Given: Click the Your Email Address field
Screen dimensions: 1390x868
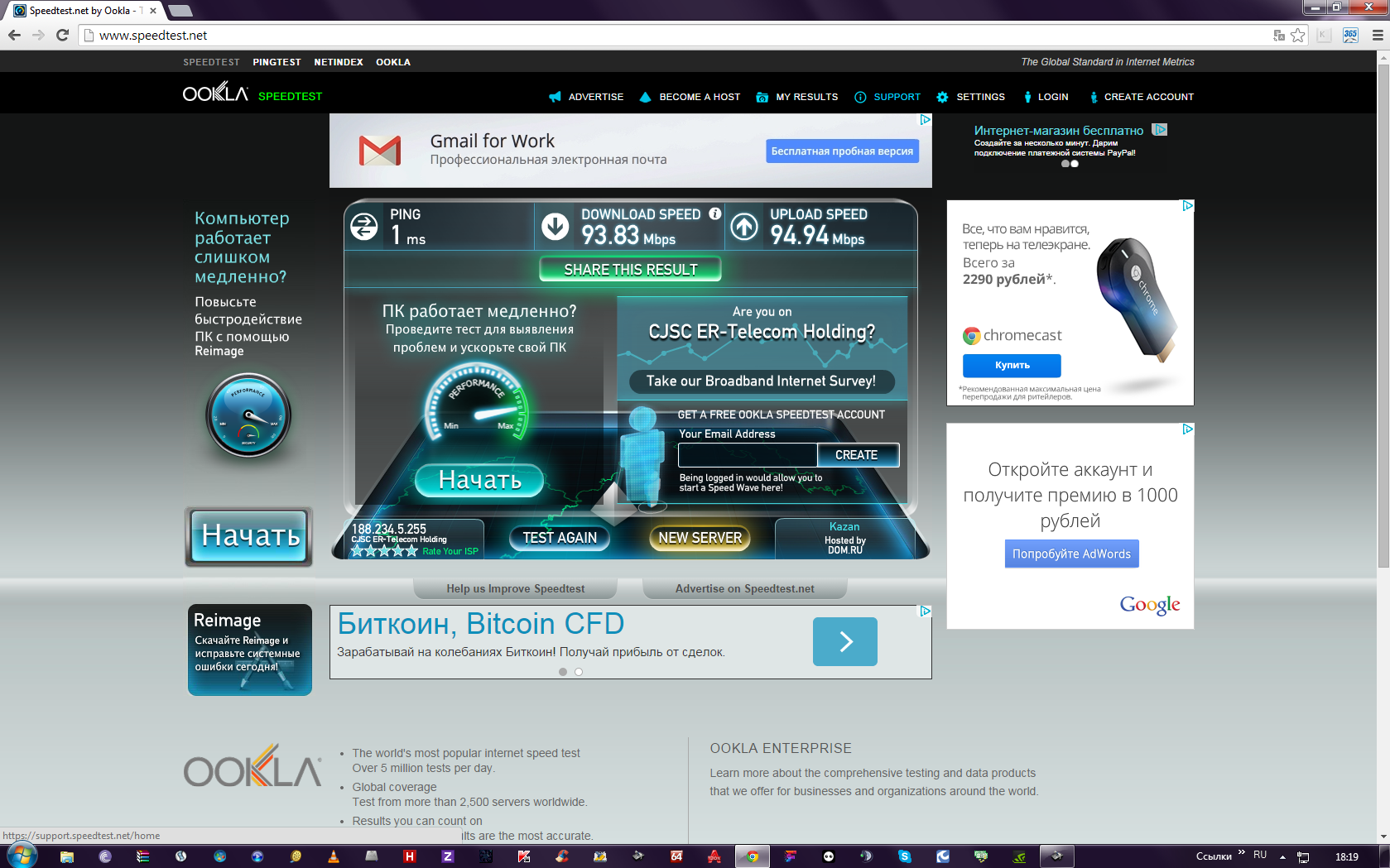Looking at the screenshot, I should point(748,455).
